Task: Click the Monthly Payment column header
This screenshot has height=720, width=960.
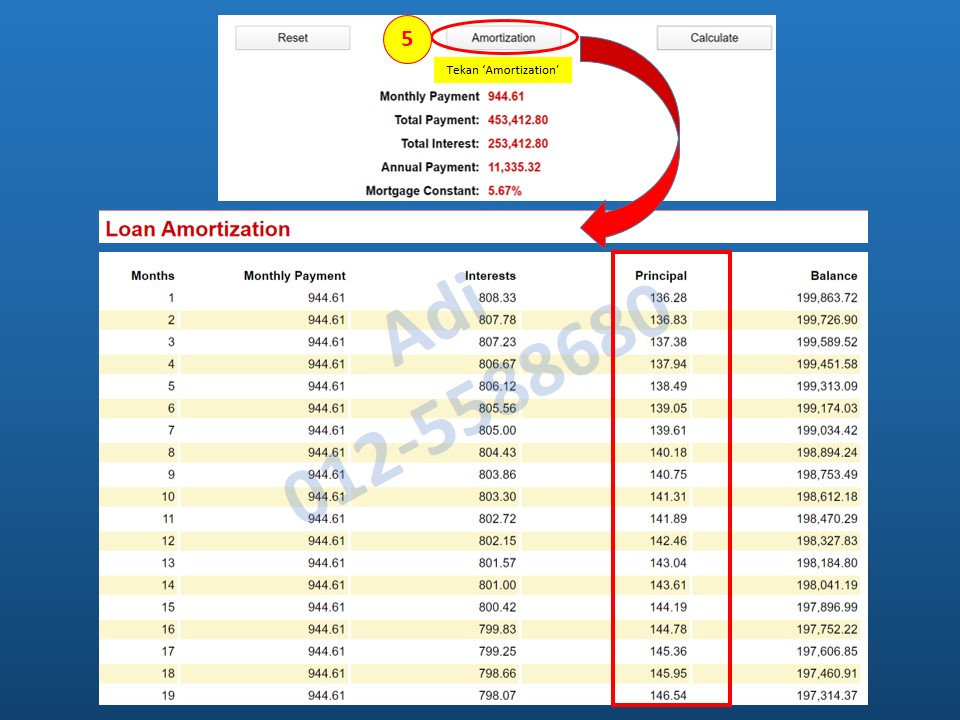Action: 295,275
